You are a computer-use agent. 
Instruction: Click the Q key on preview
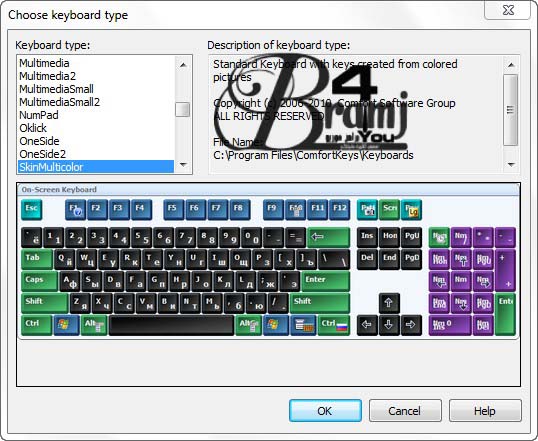click(65, 259)
